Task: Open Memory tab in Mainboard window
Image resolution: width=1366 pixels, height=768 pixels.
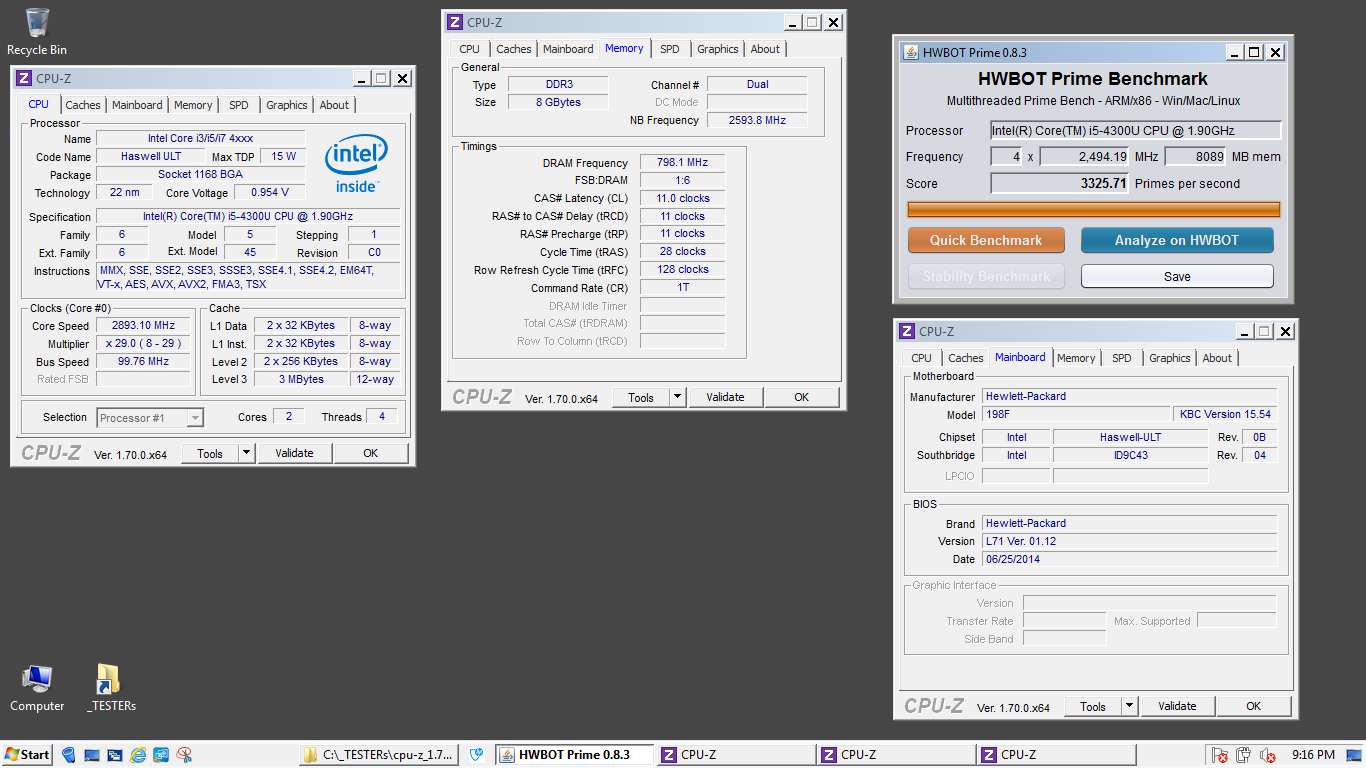Action: point(1076,358)
